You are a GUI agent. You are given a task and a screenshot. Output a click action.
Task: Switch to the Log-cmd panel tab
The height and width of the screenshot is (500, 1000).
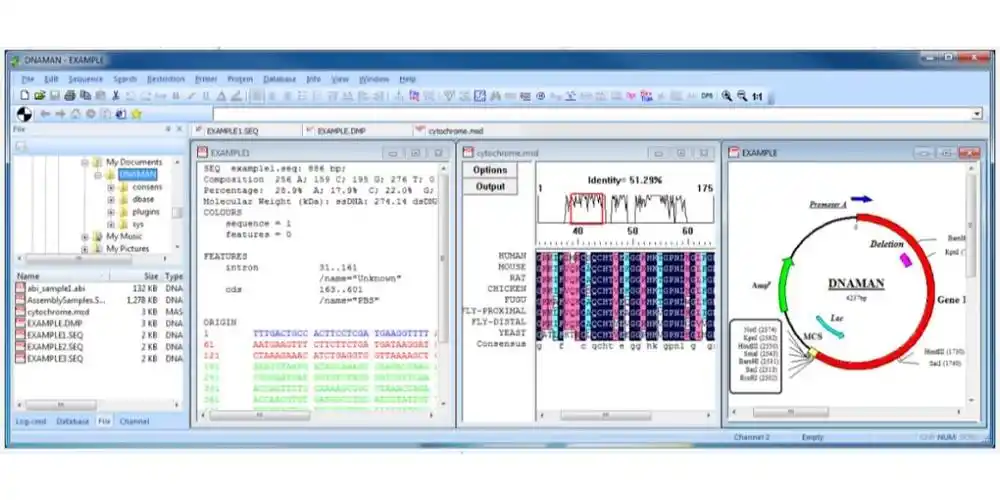(x=31, y=422)
